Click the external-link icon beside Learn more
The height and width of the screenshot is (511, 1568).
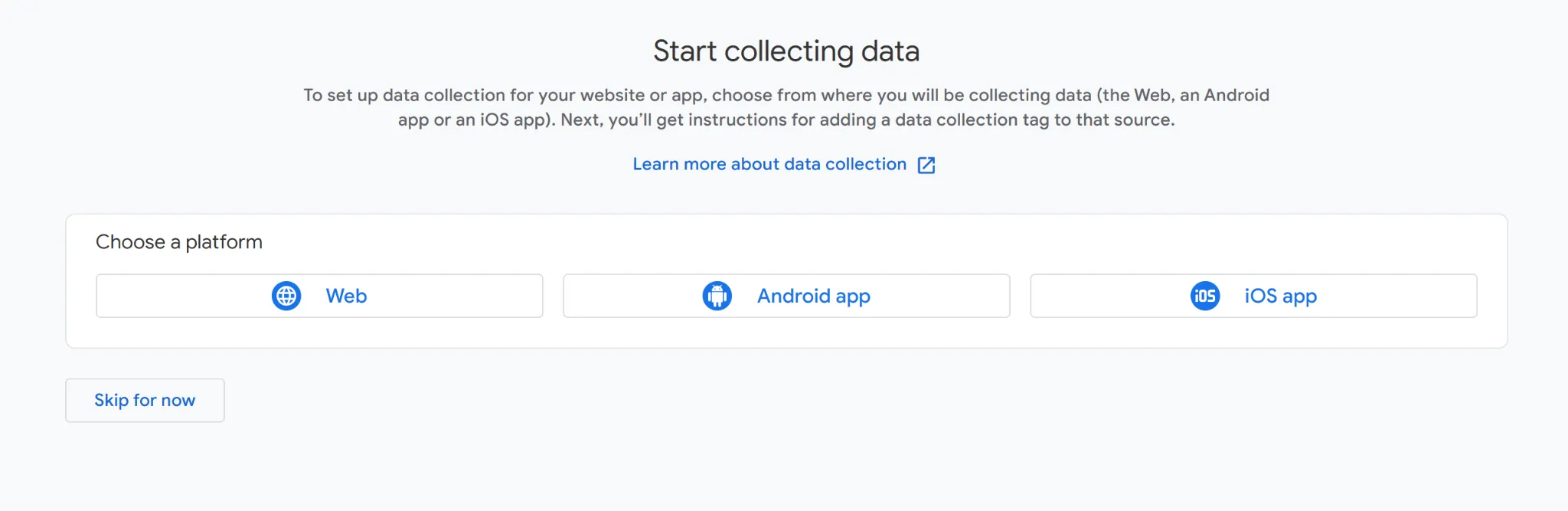[926, 165]
